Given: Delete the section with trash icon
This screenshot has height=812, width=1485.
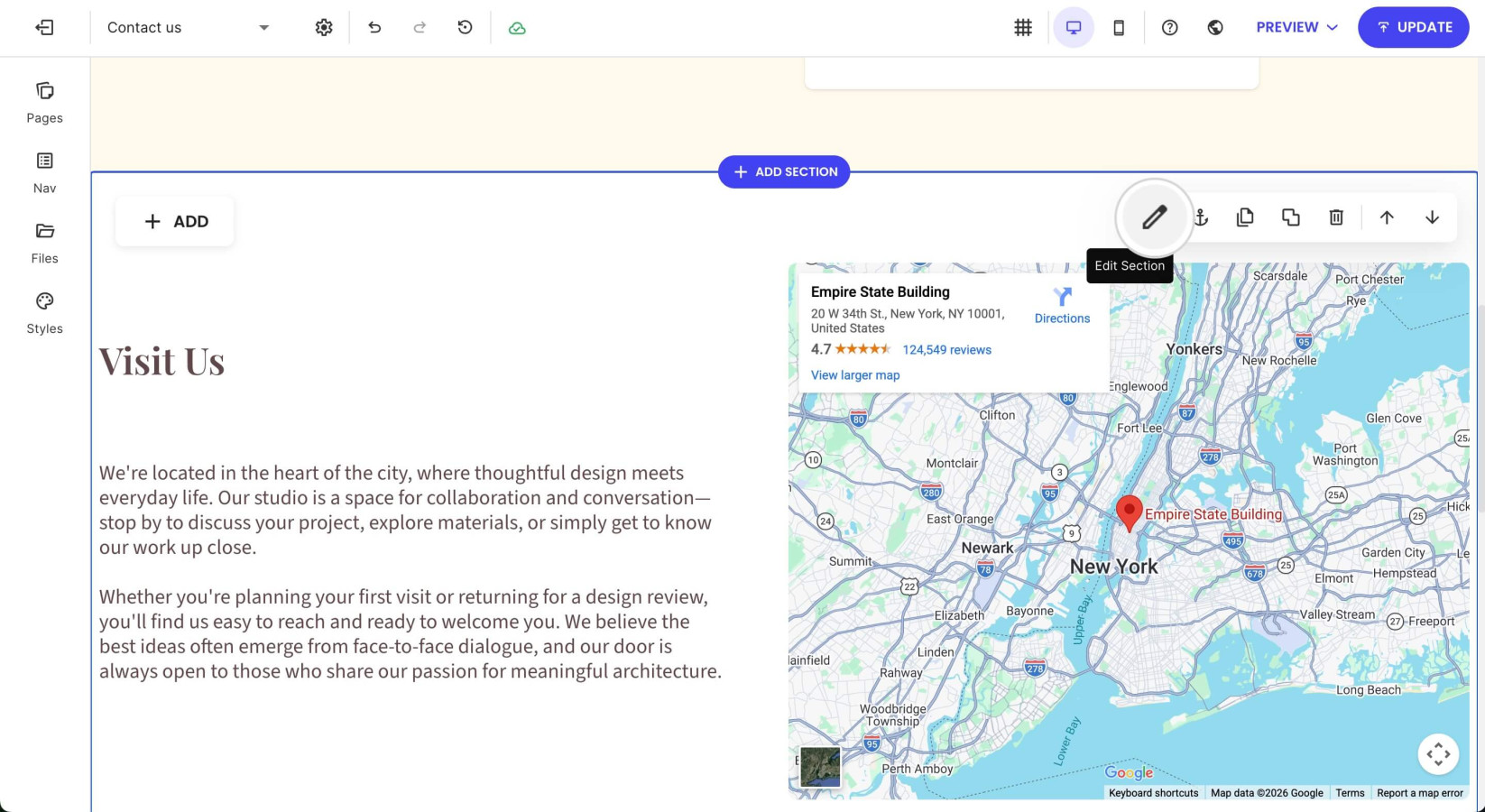Looking at the screenshot, I should click(1336, 217).
